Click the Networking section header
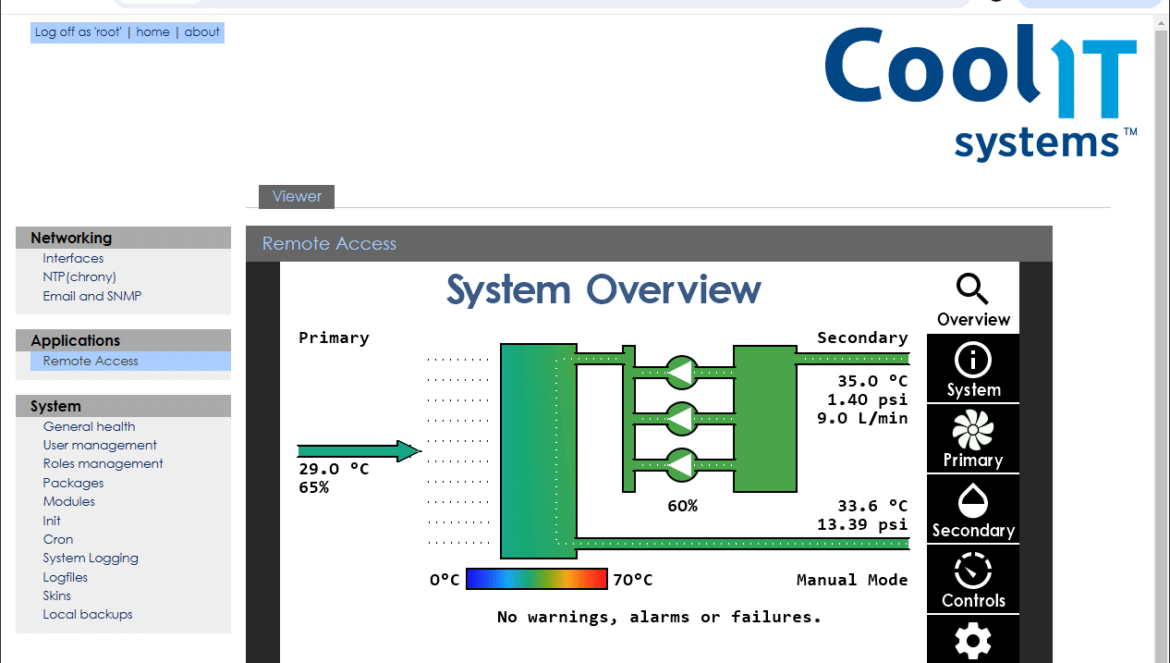 point(123,238)
